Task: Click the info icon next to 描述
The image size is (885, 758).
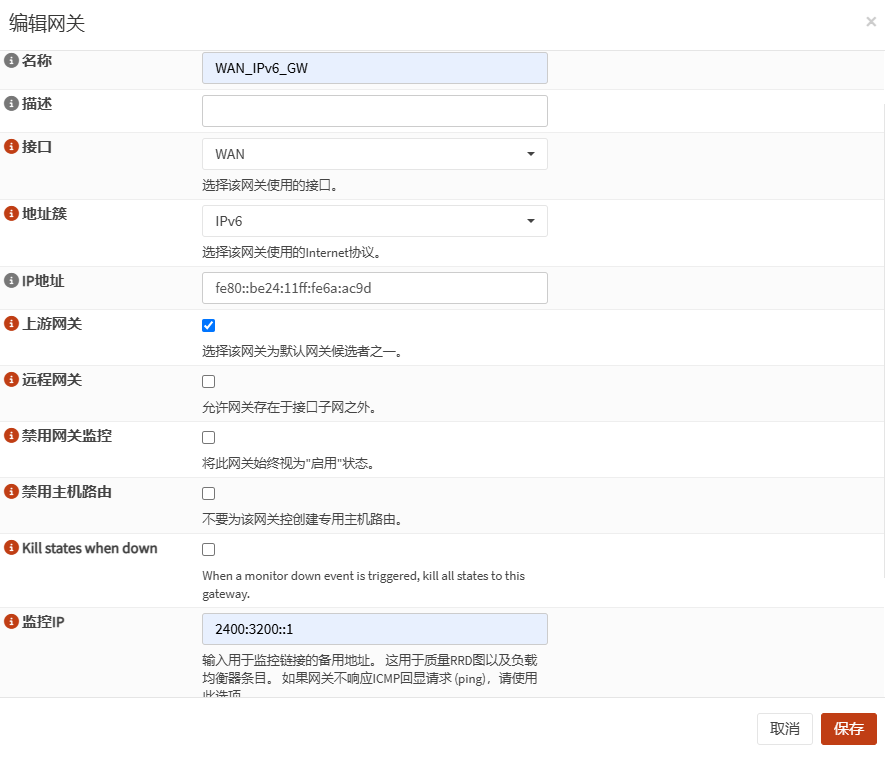Action: (12, 104)
